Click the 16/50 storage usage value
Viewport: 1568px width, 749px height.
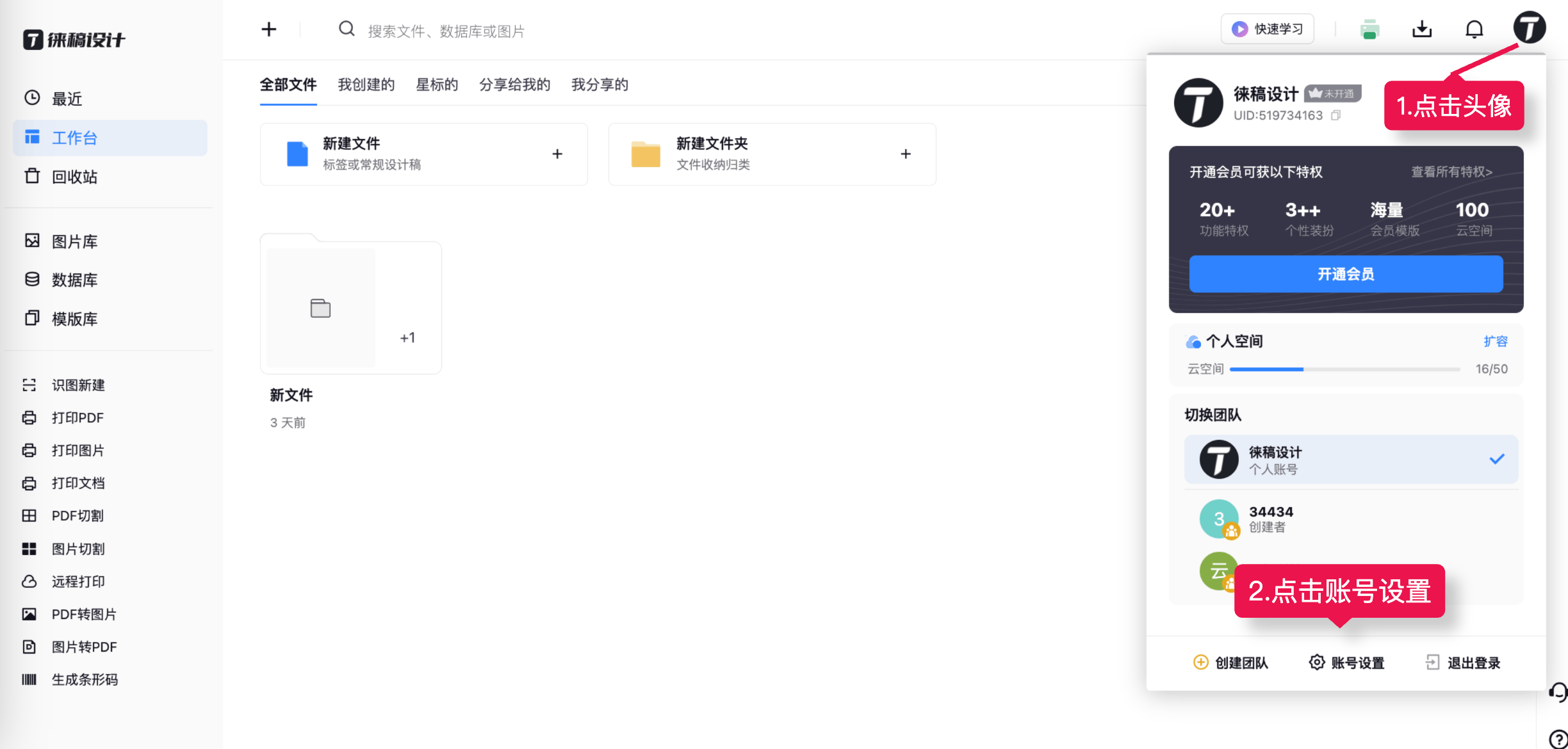[1492, 369]
